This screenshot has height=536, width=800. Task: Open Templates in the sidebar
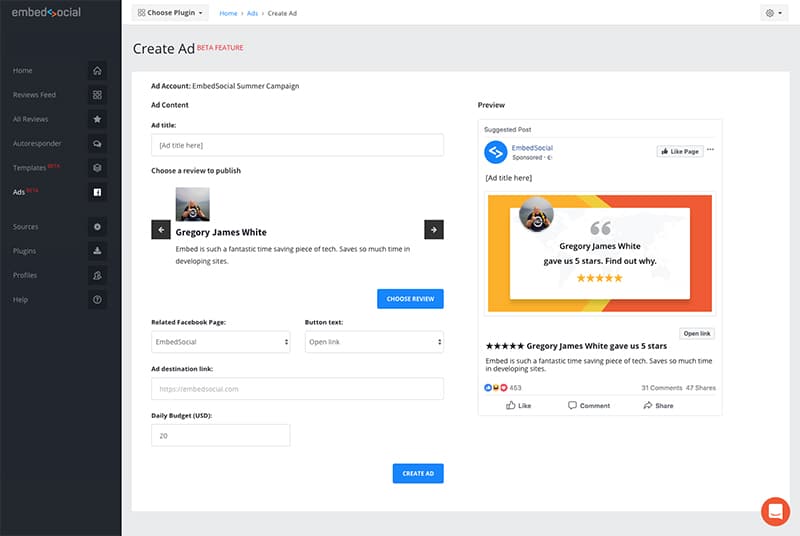tap(29, 168)
